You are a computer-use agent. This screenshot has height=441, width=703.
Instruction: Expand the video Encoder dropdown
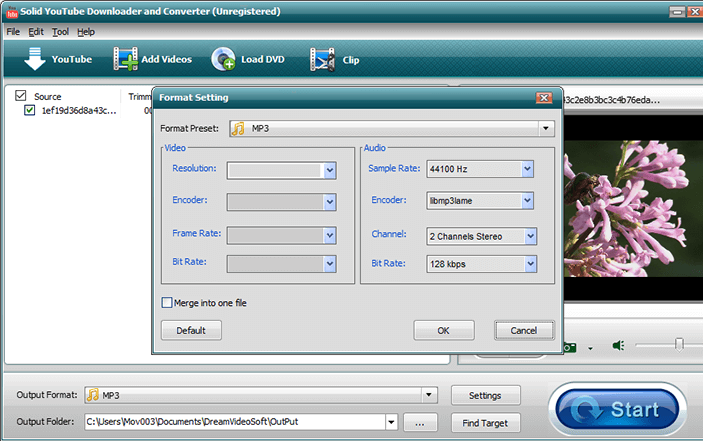pyautogui.click(x=330, y=202)
